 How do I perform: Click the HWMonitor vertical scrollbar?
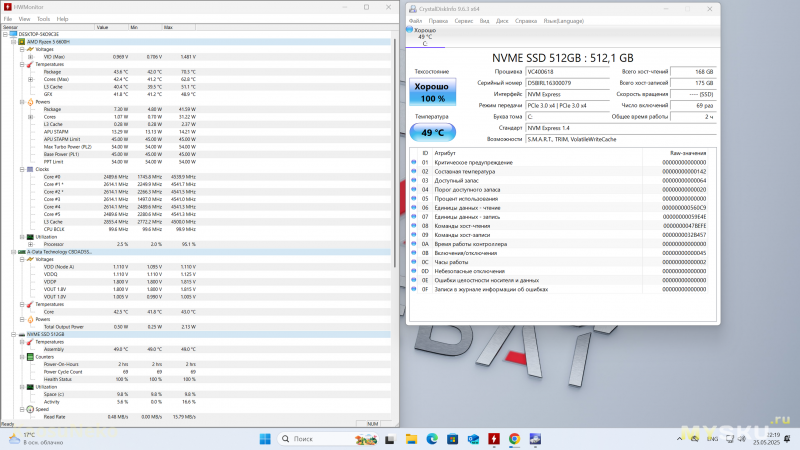[394, 153]
